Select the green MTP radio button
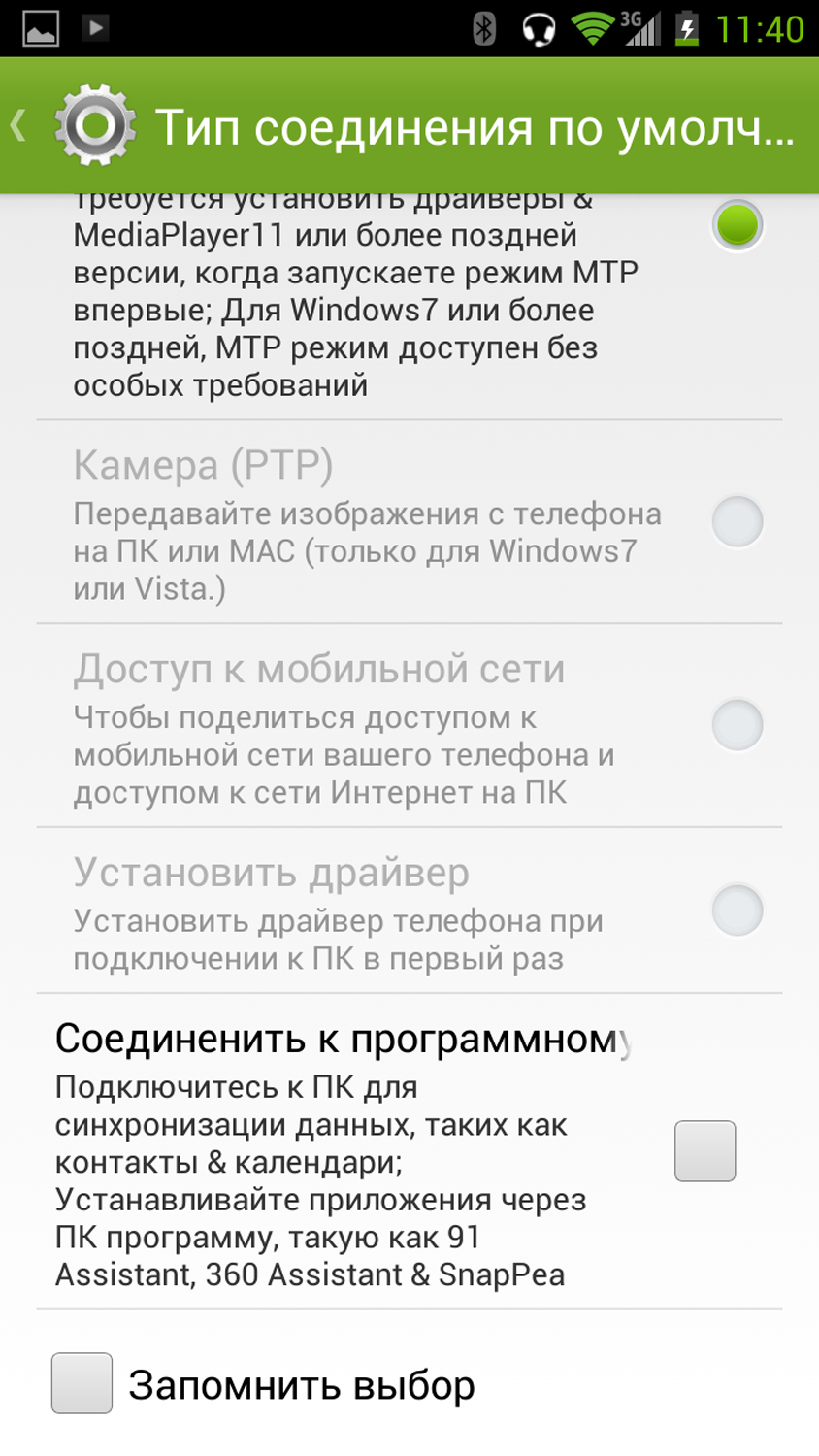Screen dimensions: 819x1456 [x=737, y=225]
